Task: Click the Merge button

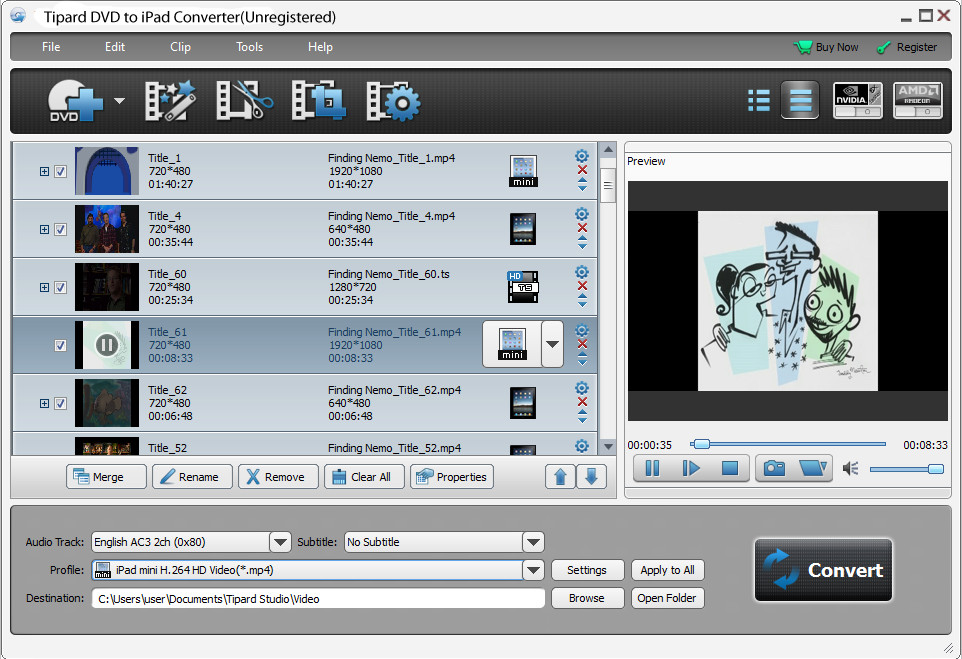Action: pos(106,477)
